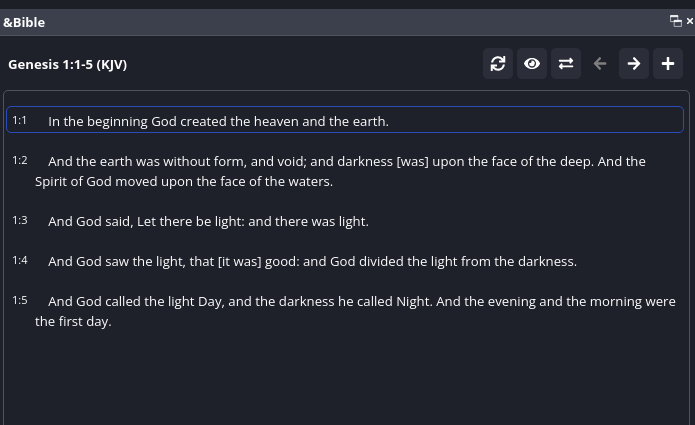Screen dimensions: 695x425
Task: Click the 1:3 verse number
Action: pyautogui.click(x=20, y=220)
